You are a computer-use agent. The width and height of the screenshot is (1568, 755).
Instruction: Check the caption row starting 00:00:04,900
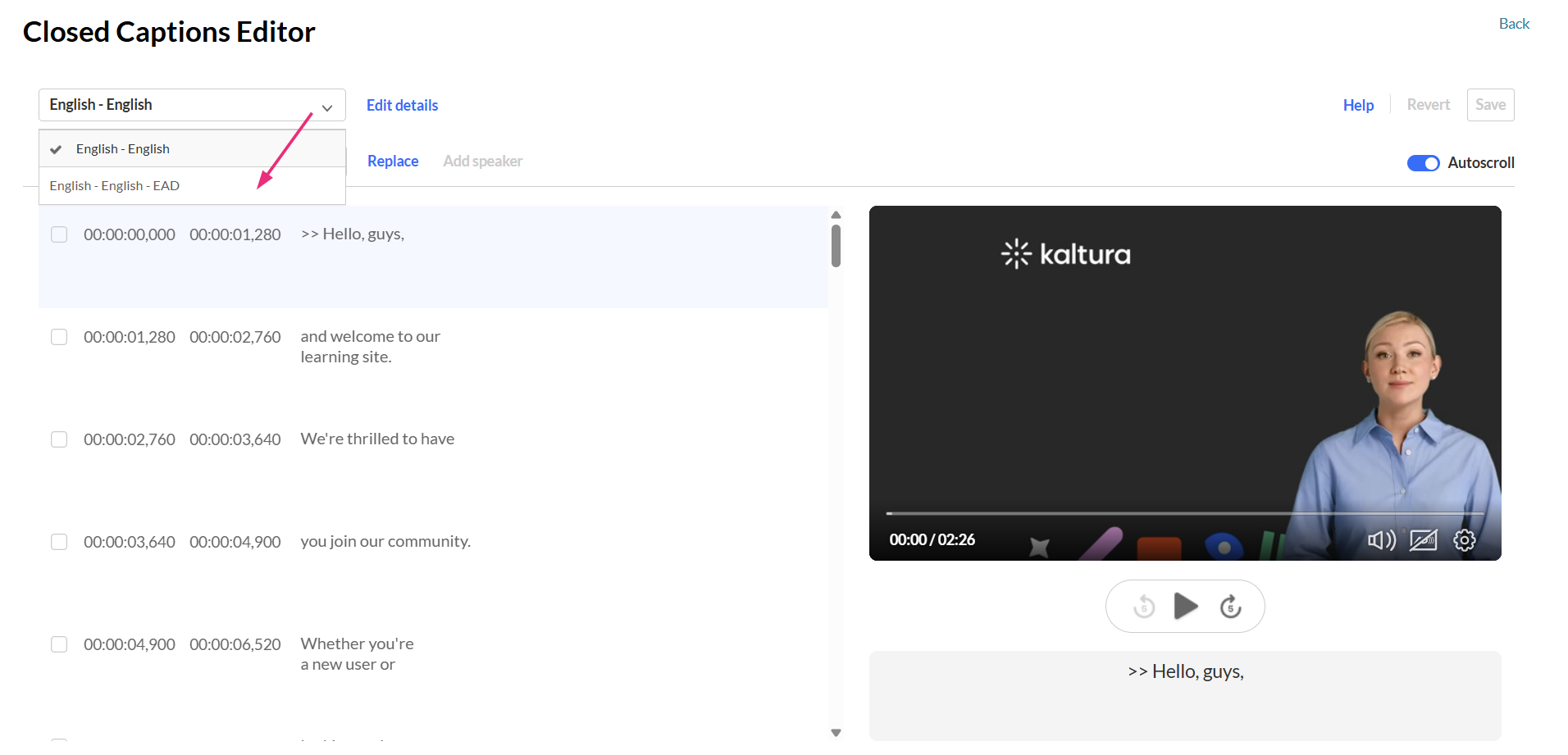(59, 644)
